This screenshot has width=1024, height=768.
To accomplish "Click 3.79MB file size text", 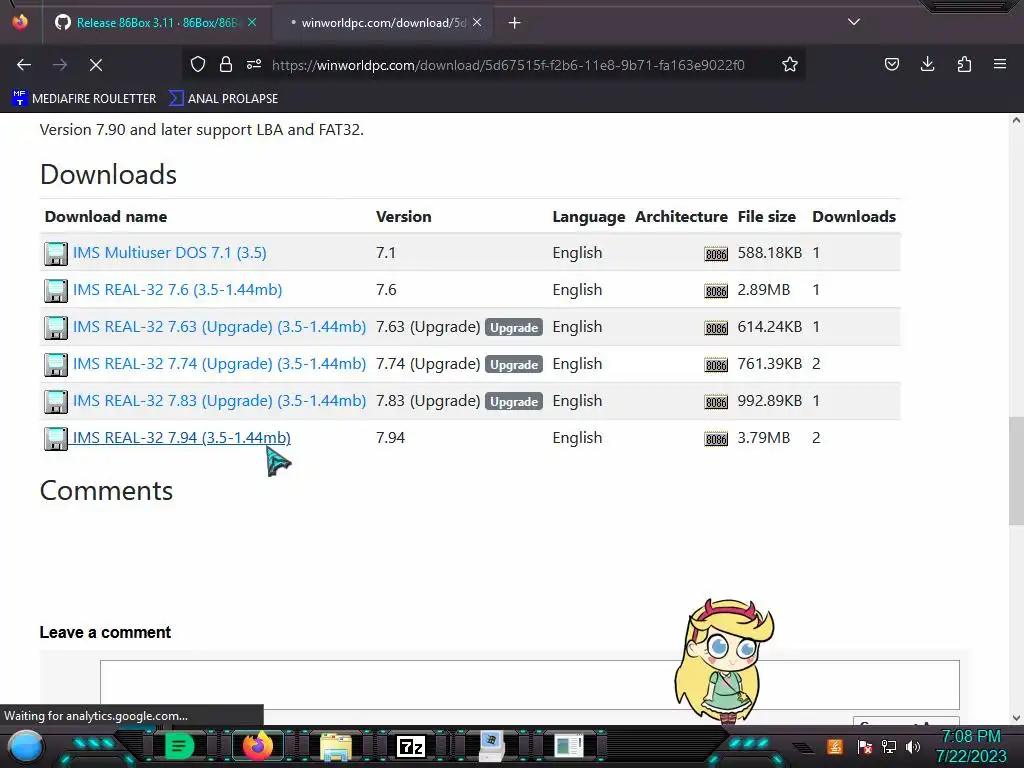I will 763,438.
